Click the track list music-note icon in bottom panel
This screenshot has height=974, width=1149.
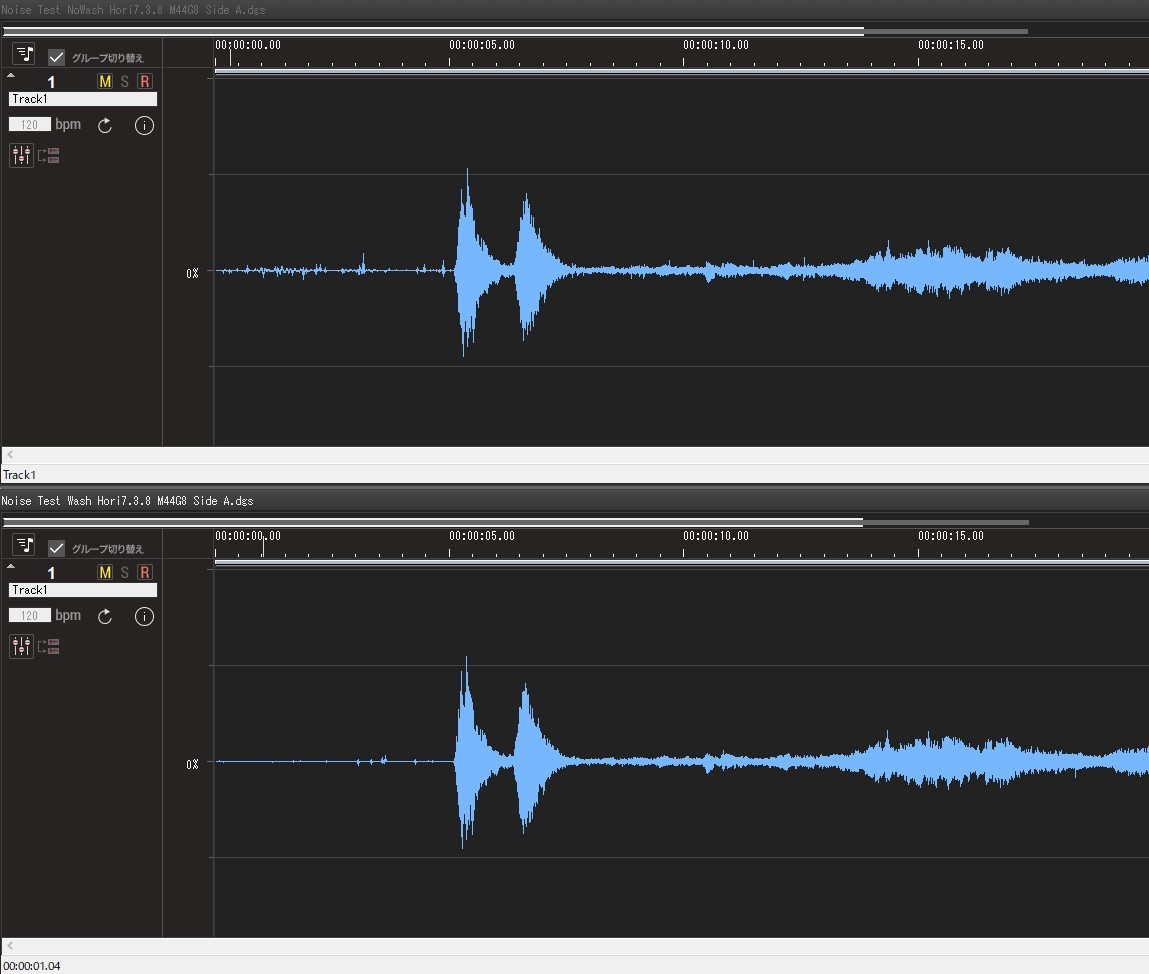pos(24,545)
